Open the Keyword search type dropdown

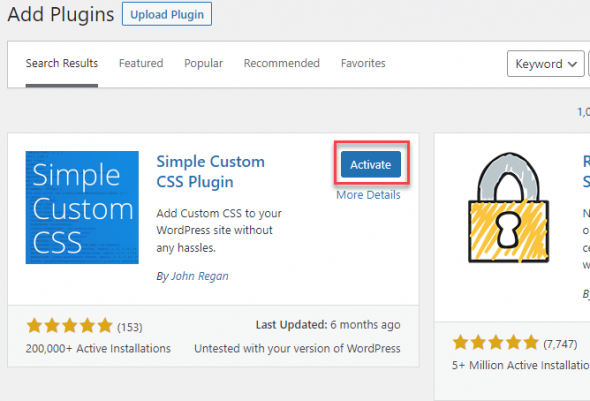pyautogui.click(x=545, y=64)
